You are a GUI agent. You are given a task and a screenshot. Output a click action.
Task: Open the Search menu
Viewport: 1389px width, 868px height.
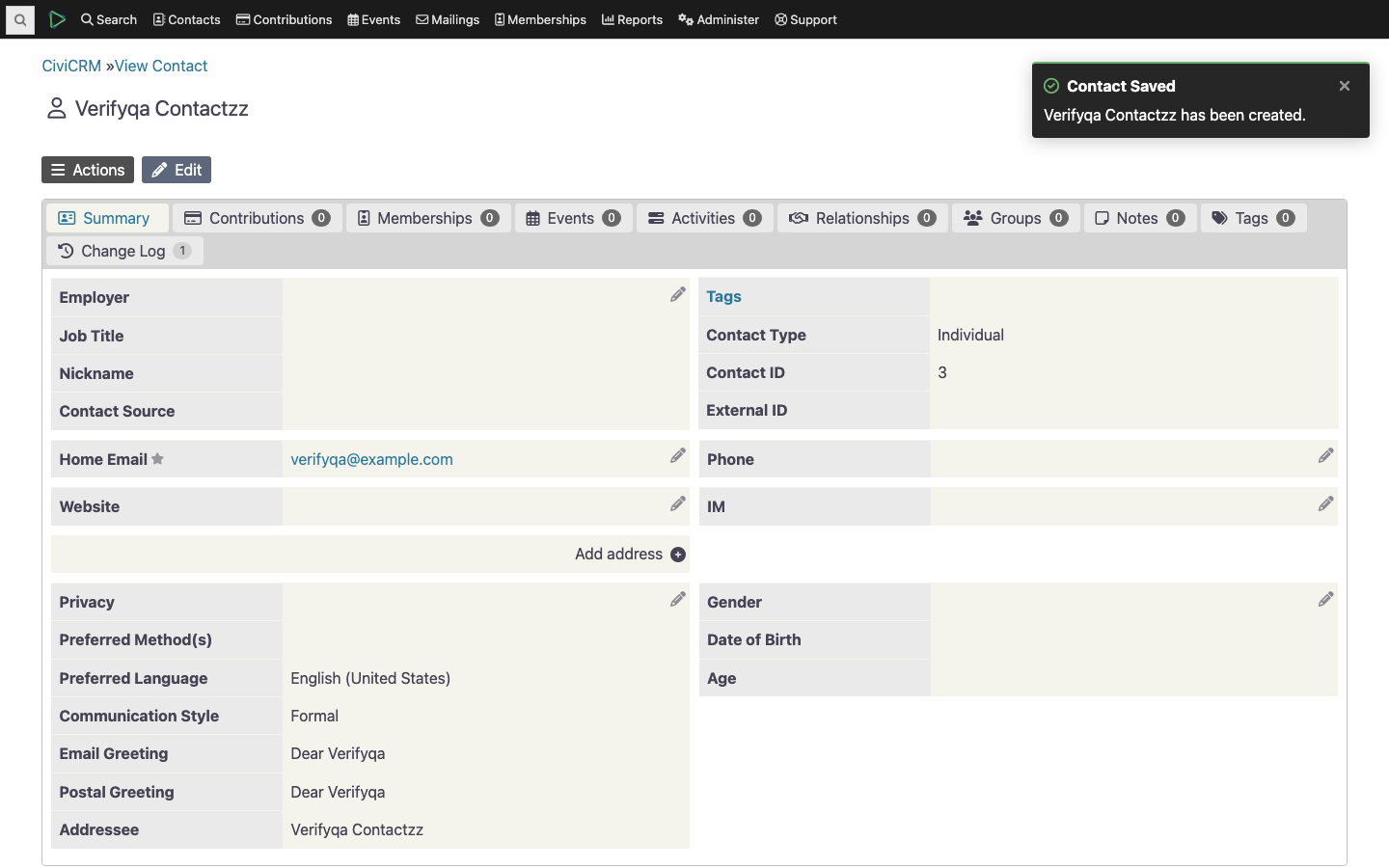click(109, 19)
